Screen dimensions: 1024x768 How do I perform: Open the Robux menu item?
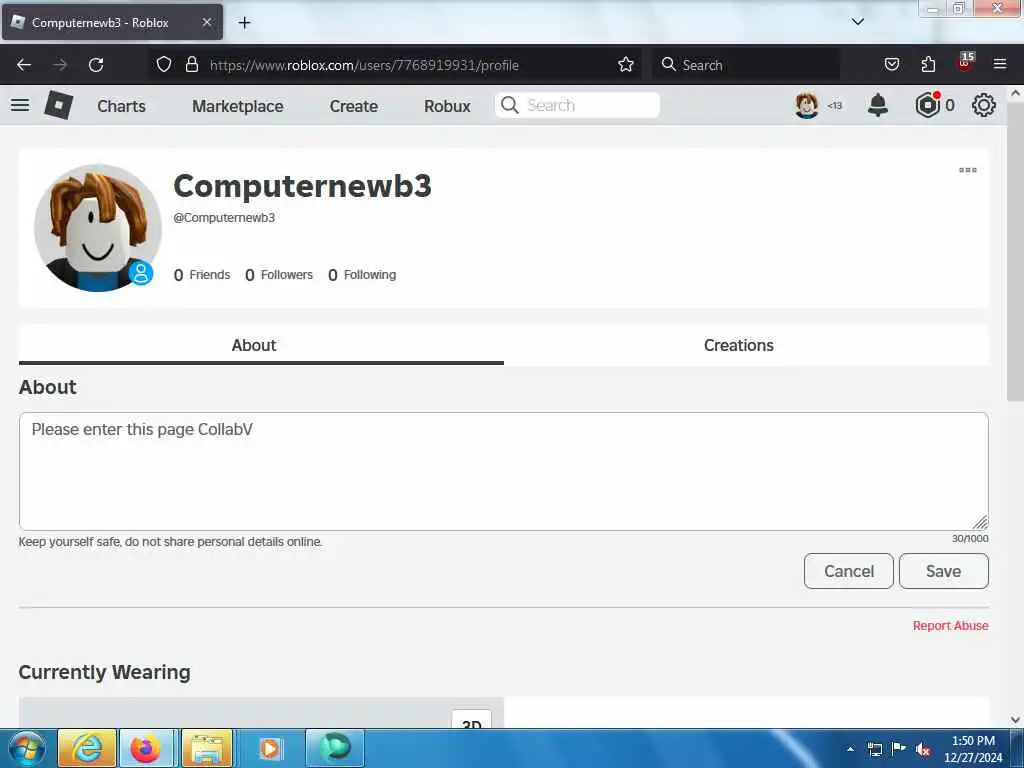(x=447, y=106)
